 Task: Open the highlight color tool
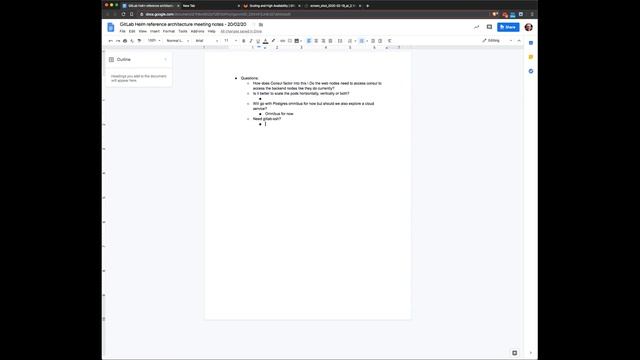pos(273,41)
